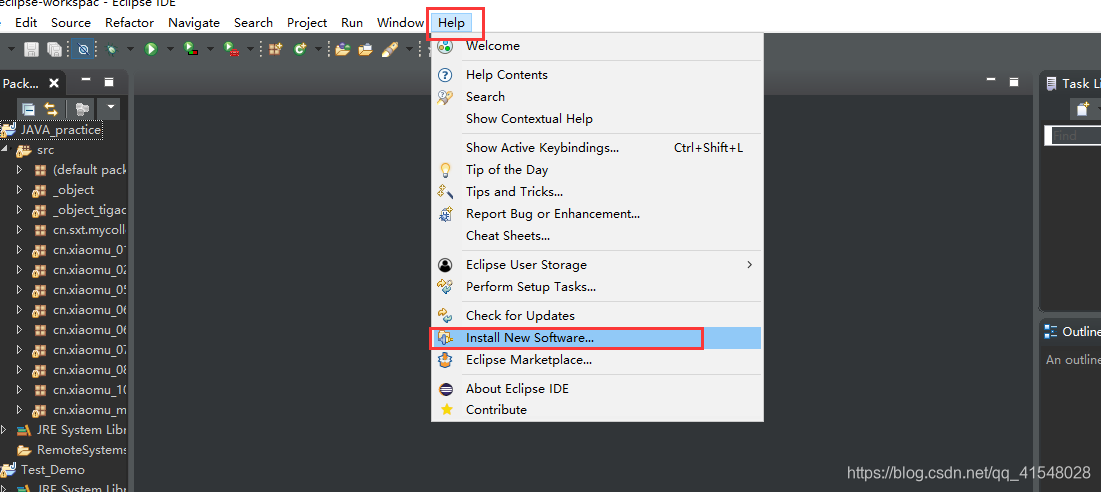The width and height of the screenshot is (1101, 492).
Task: Choose Check for Updates menu entry
Action: [x=596, y=316]
